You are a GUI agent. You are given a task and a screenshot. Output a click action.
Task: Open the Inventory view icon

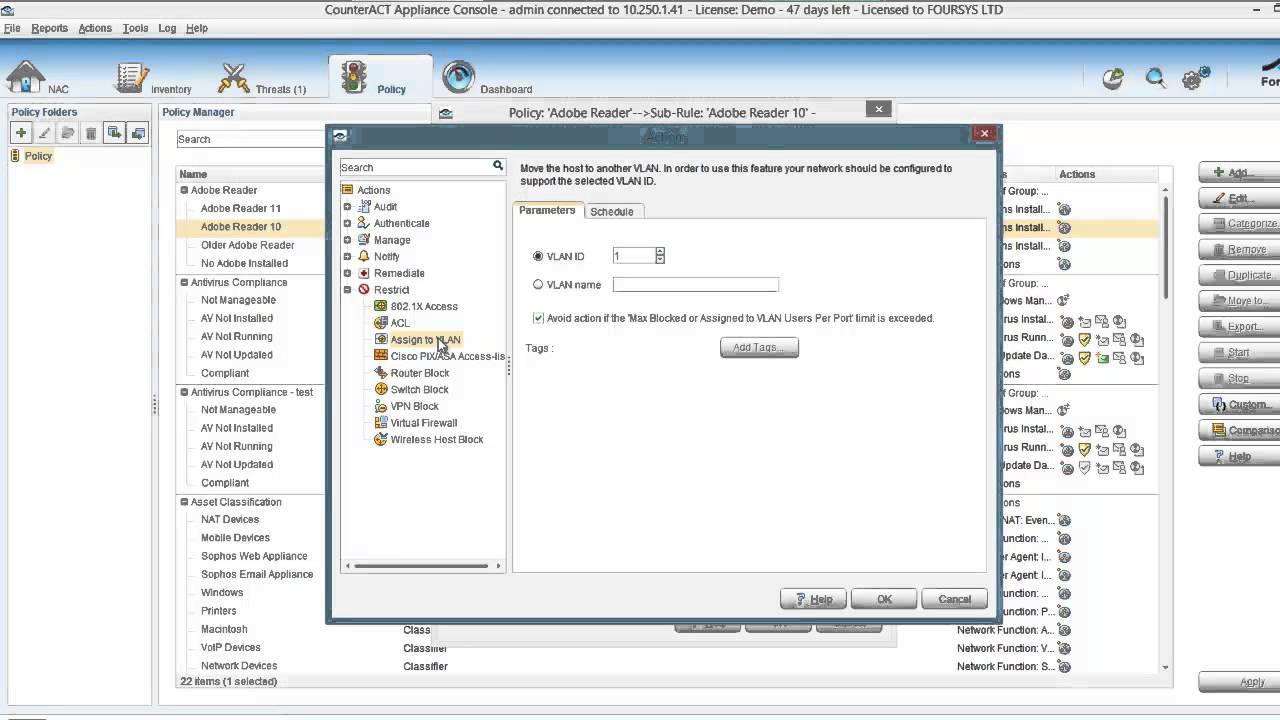pyautogui.click(x=131, y=78)
